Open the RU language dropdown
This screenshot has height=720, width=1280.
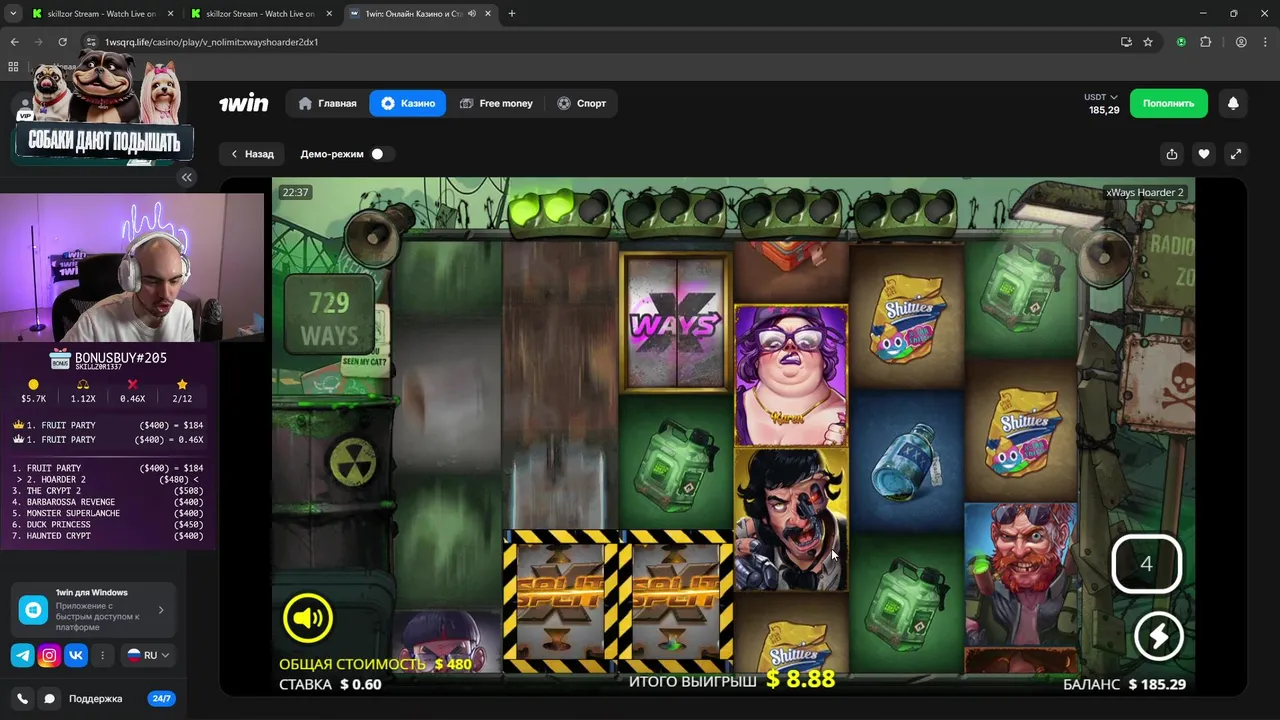coord(147,656)
